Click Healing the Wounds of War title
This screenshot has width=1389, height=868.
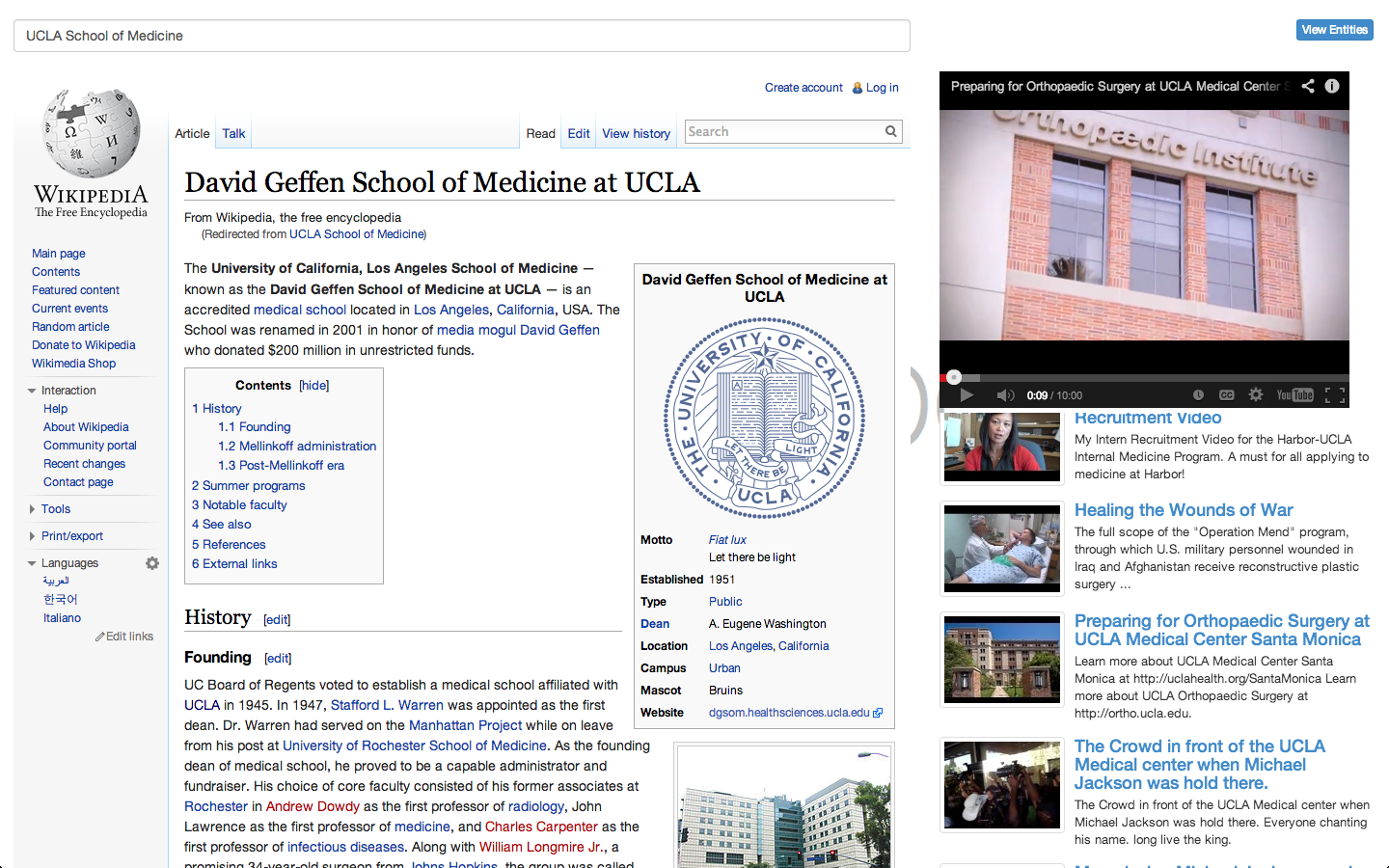(x=1184, y=510)
